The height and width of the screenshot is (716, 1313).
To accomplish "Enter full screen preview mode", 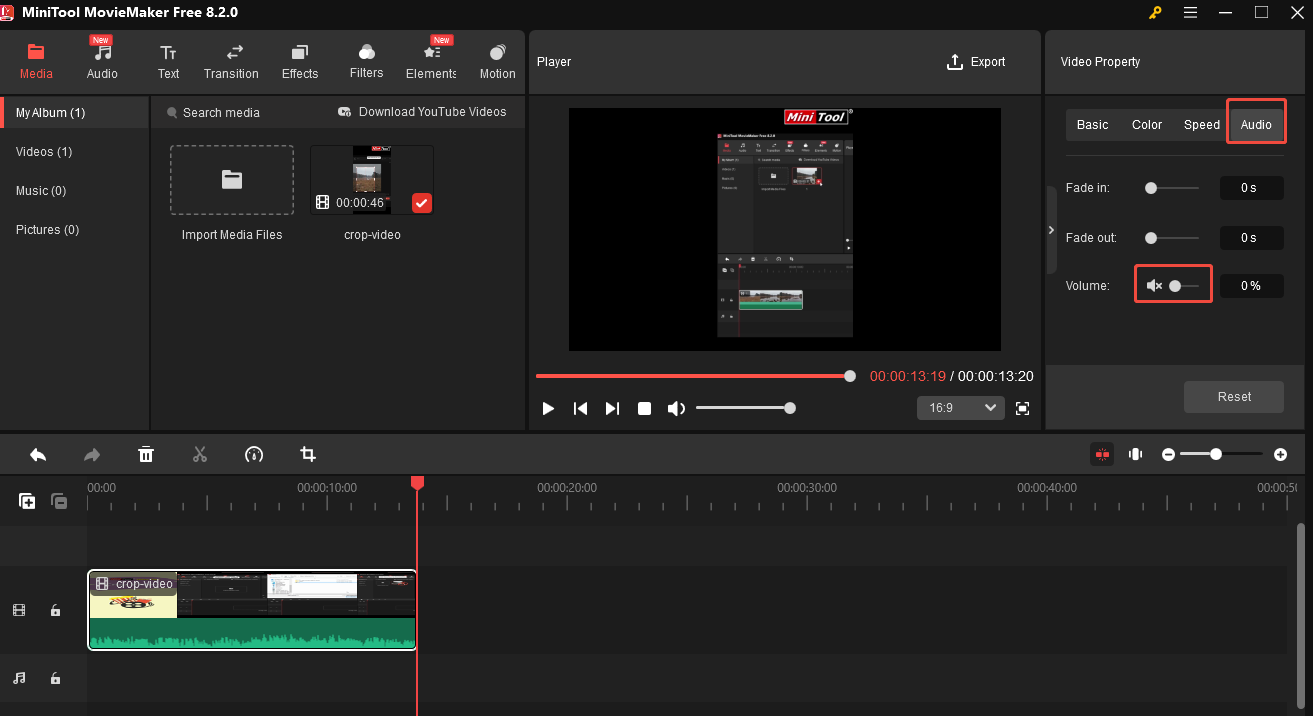I will [x=1022, y=408].
